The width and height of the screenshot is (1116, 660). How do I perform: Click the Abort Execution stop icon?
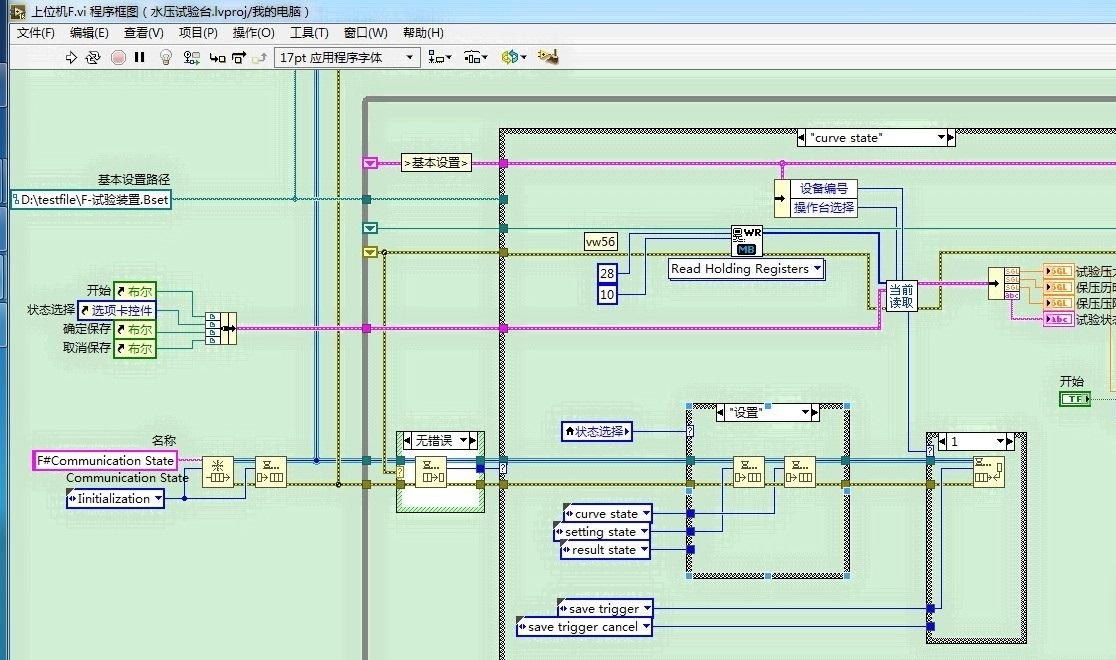point(119,58)
